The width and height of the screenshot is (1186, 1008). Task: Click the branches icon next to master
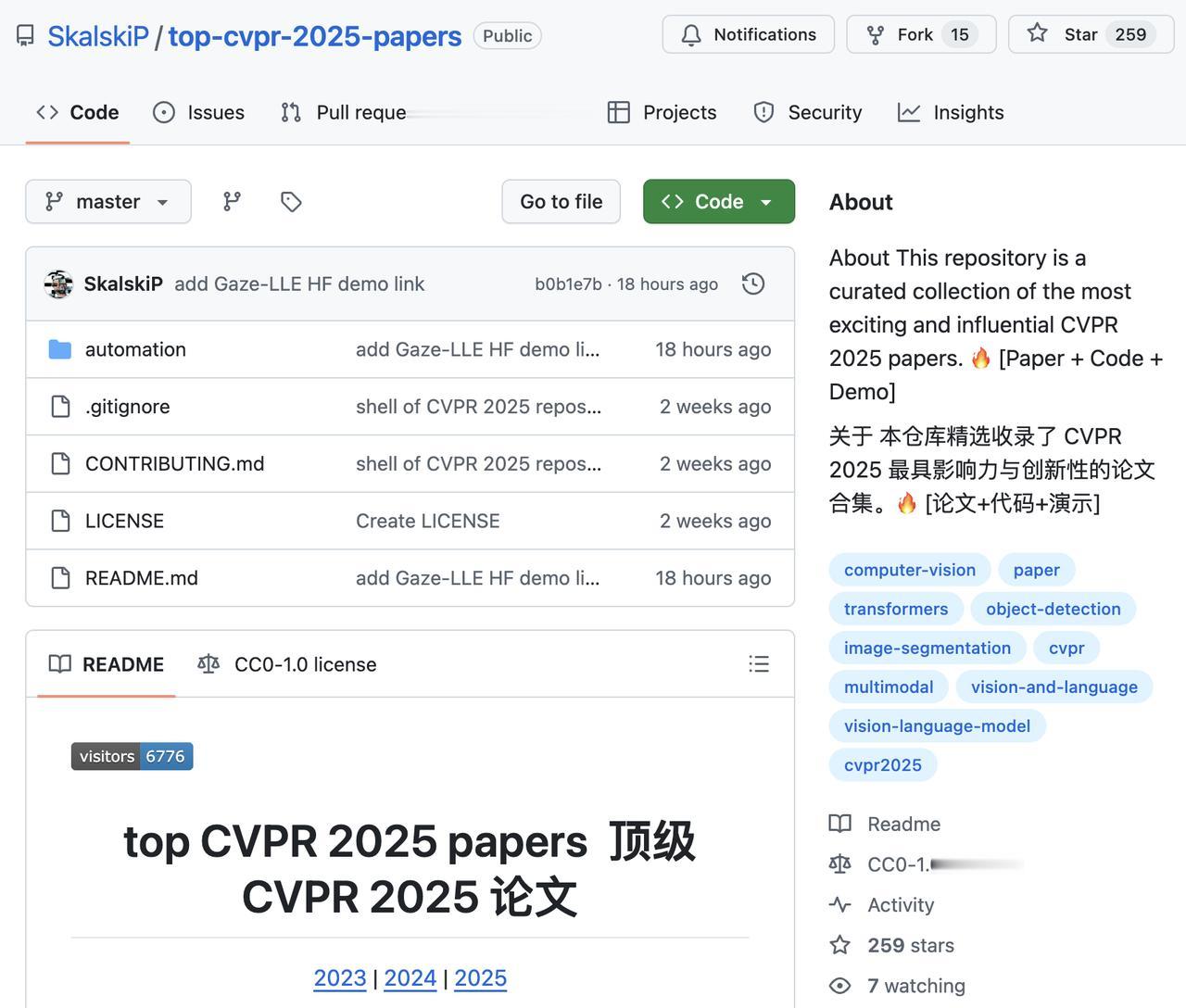pyautogui.click(x=232, y=201)
